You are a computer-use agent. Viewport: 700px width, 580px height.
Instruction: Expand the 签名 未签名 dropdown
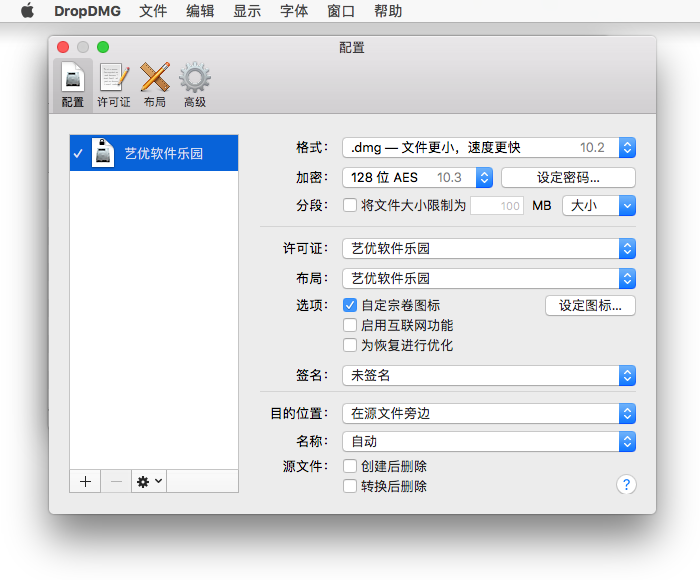489,375
